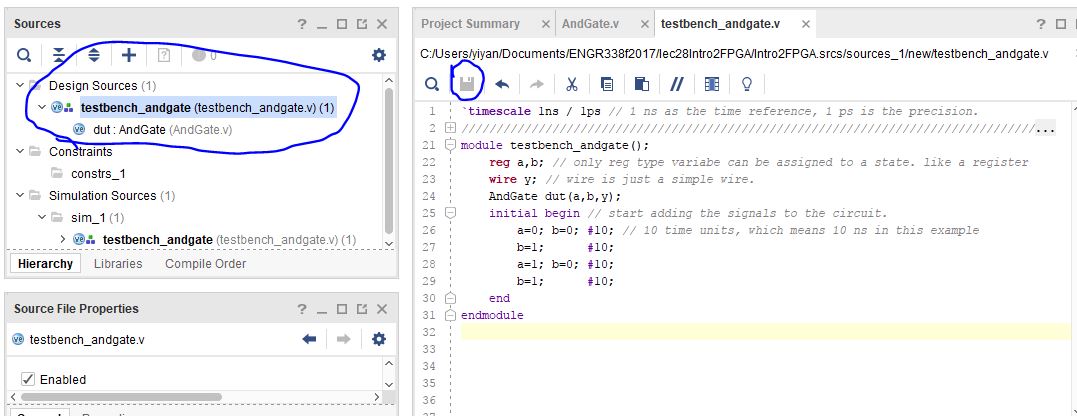This screenshot has width=1077, height=416.
Task: Switch to the AndGate.v editor tab
Action: coord(590,24)
